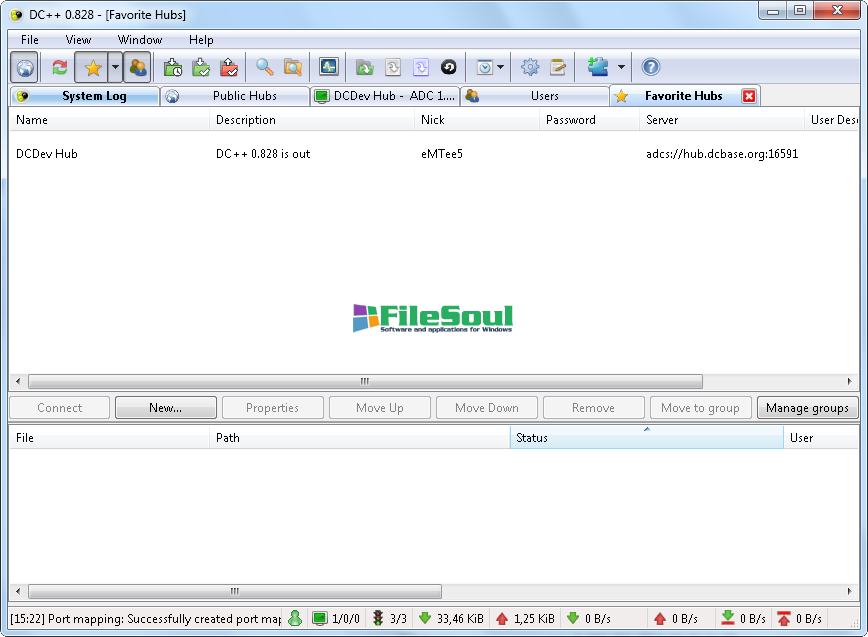The image size is (868, 637).
Task: Click the gray document-arrow toolbar icon
Action: (392, 68)
